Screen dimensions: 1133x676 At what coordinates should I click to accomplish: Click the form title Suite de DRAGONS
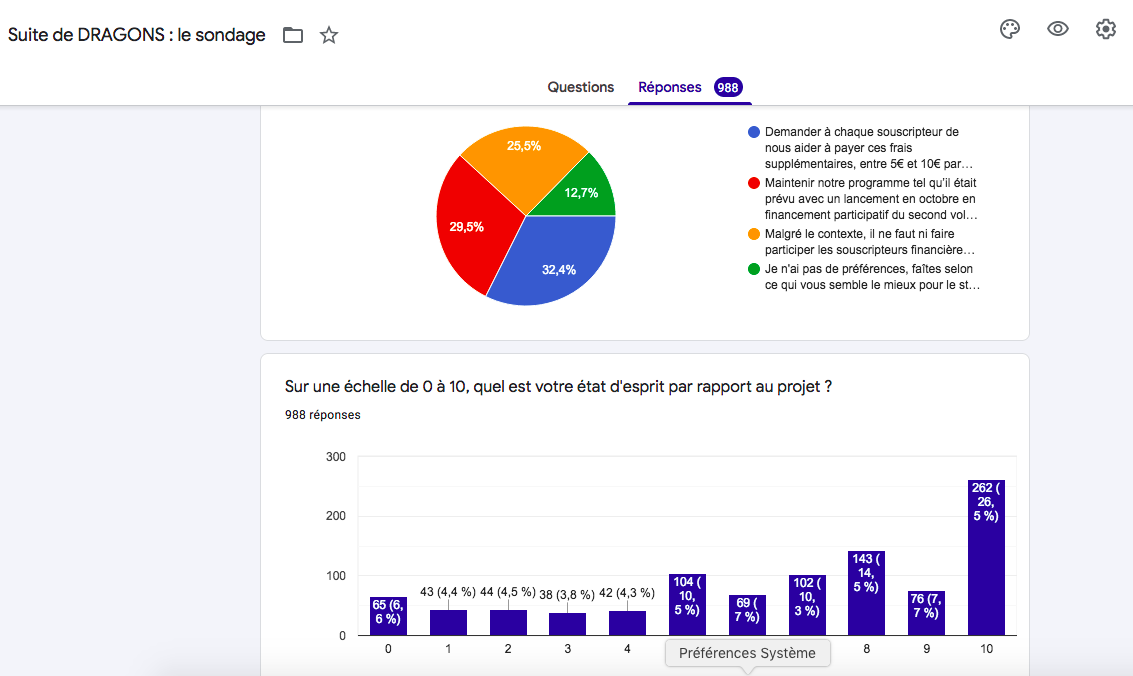click(x=137, y=35)
